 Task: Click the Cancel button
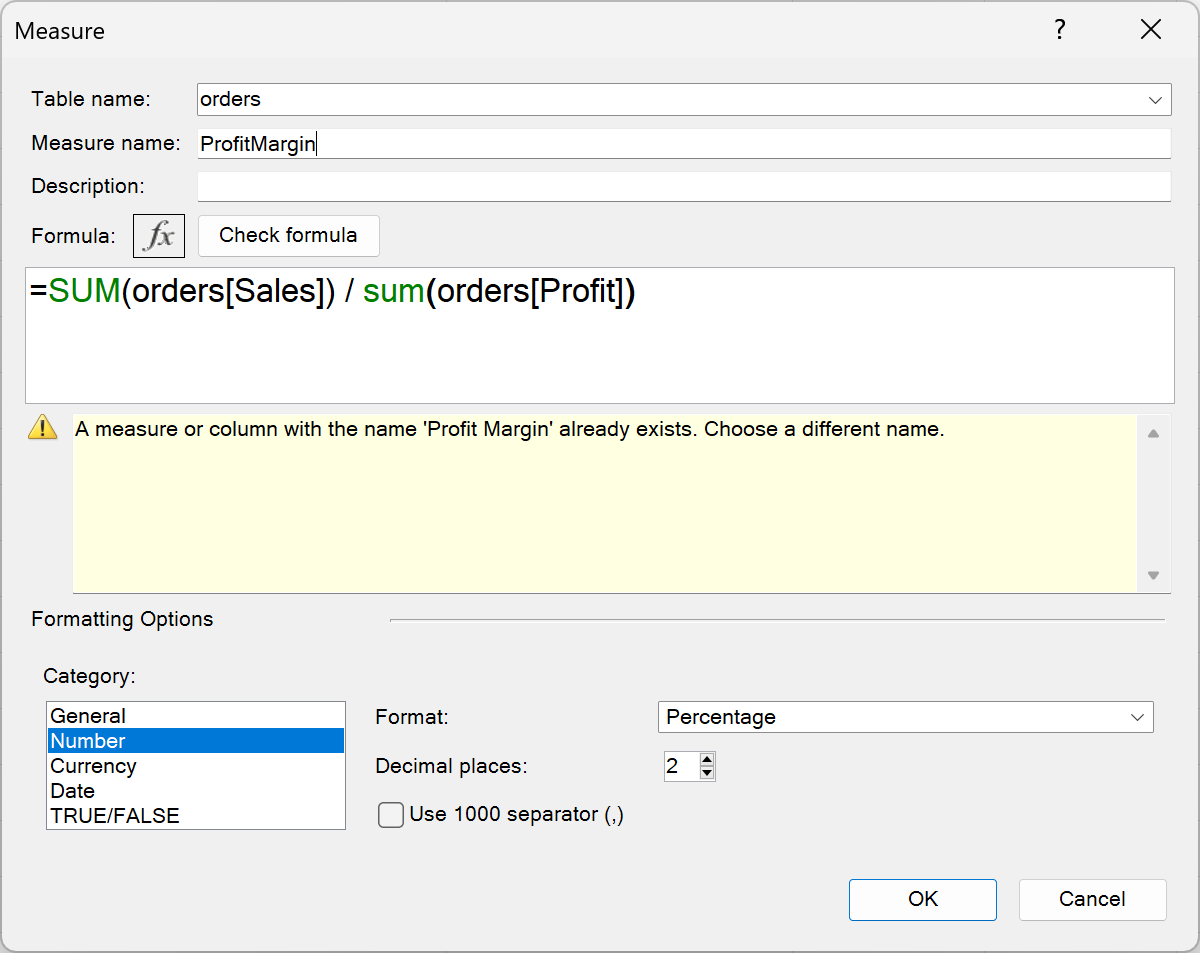click(x=1092, y=899)
